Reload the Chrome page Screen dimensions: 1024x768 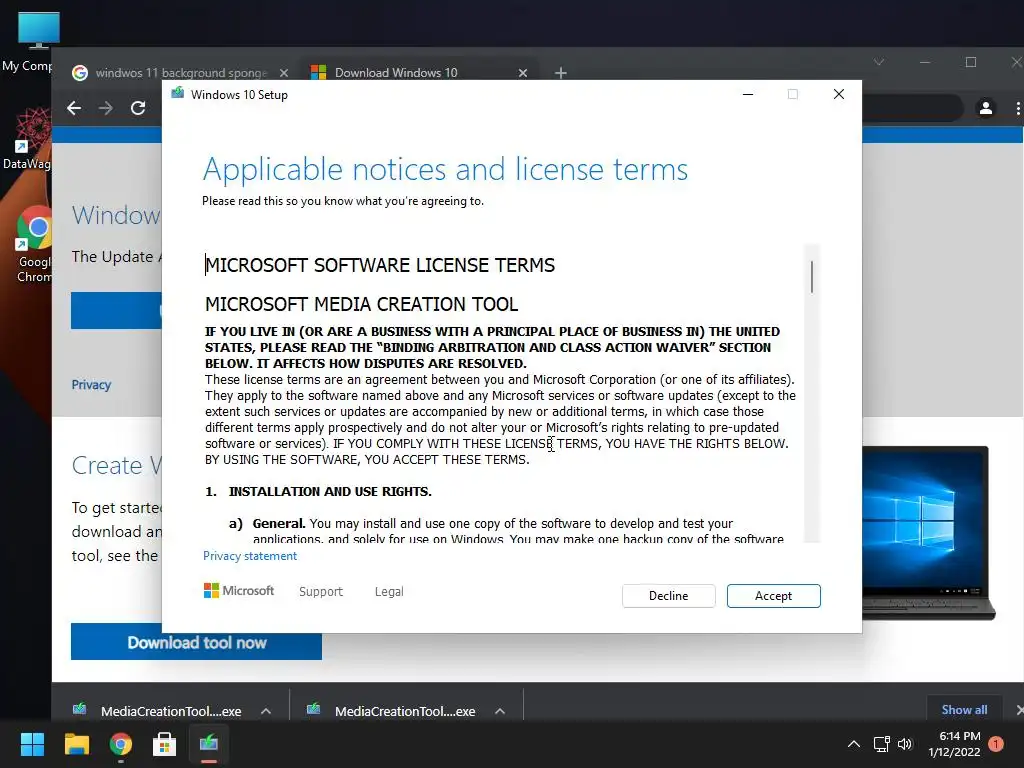[138, 108]
